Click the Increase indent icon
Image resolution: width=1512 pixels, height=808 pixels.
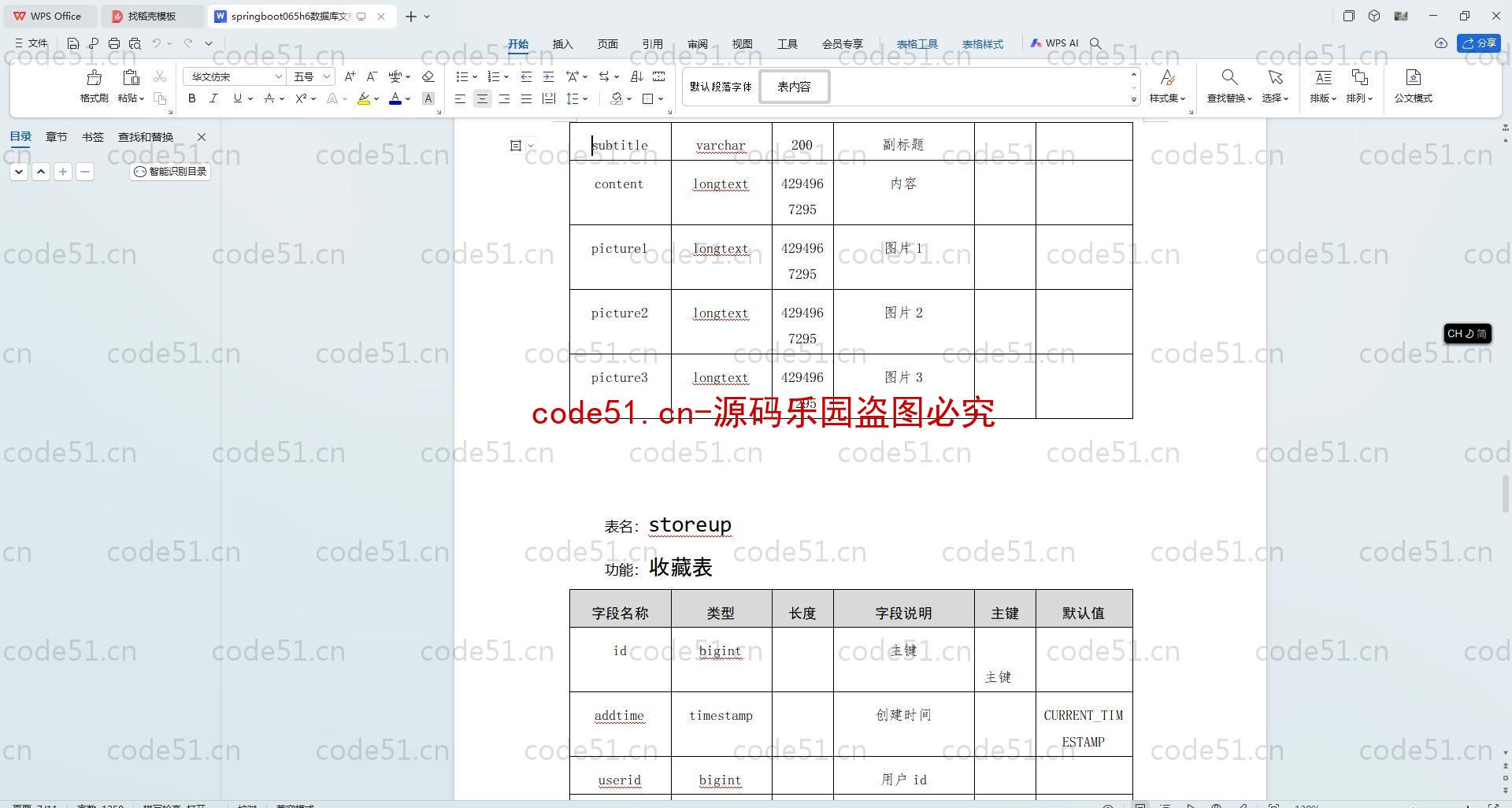548,76
